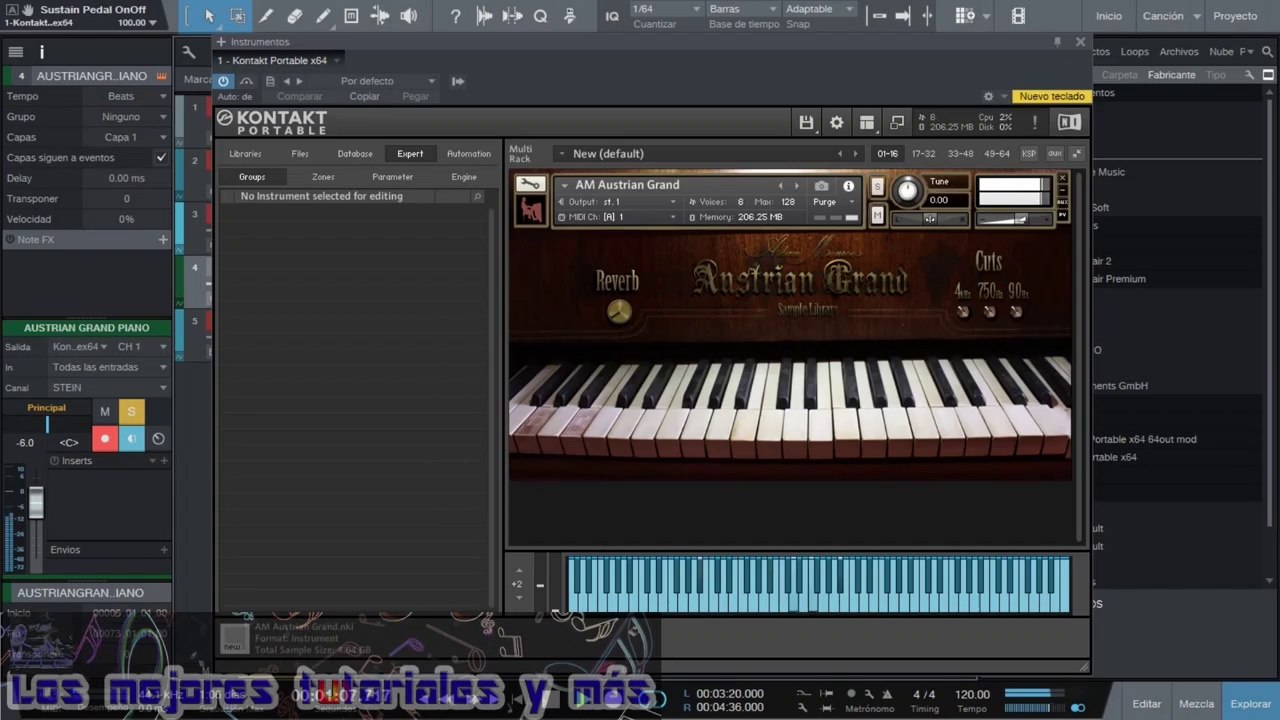Open the Canción page
The width and height of the screenshot is (1280, 720).
1163,16
